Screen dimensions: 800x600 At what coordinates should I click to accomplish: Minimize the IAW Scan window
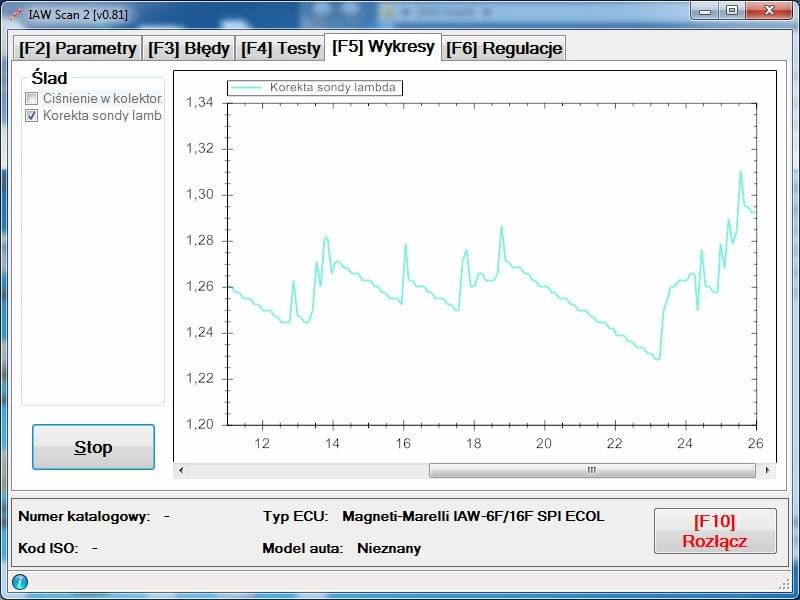tap(705, 11)
